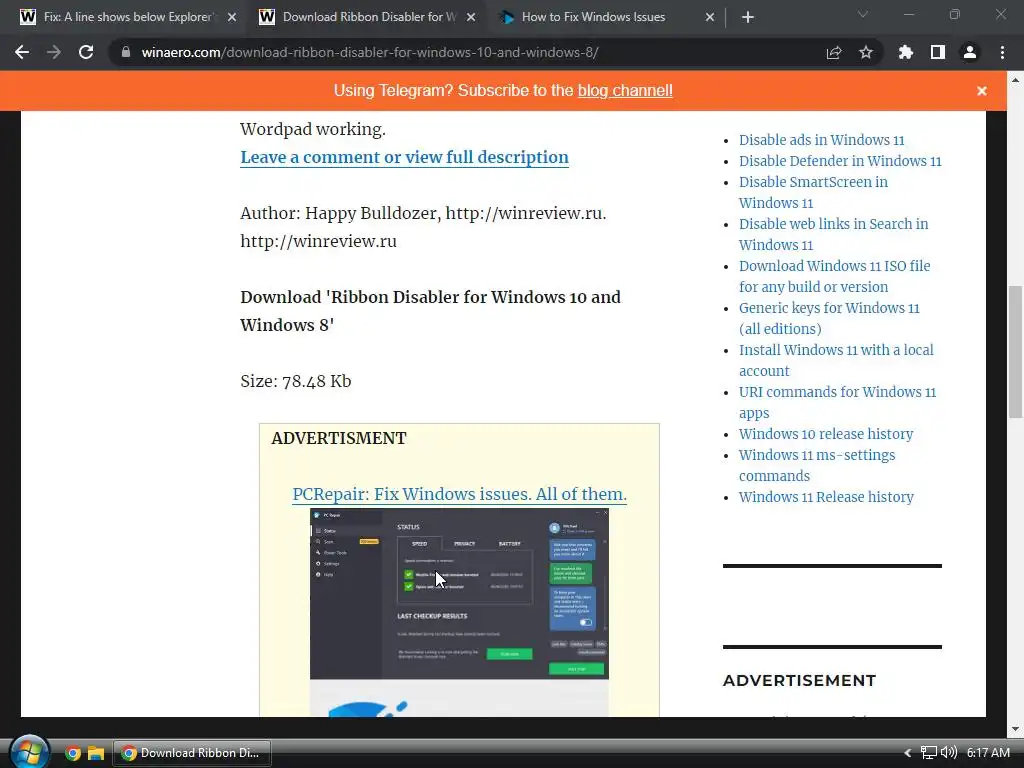
Task: Open Windows 11 Release history link
Action: coord(826,497)
